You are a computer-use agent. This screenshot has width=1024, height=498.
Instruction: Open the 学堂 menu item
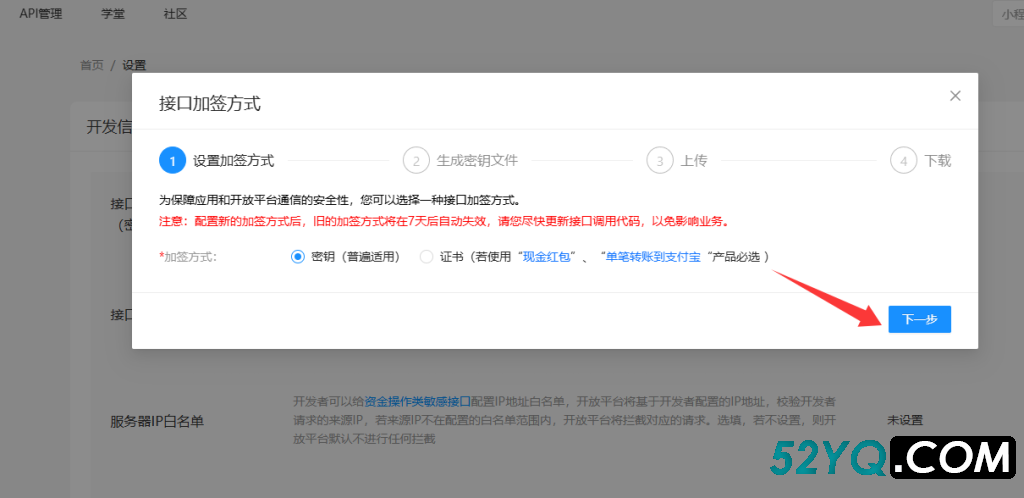(113, 14)
